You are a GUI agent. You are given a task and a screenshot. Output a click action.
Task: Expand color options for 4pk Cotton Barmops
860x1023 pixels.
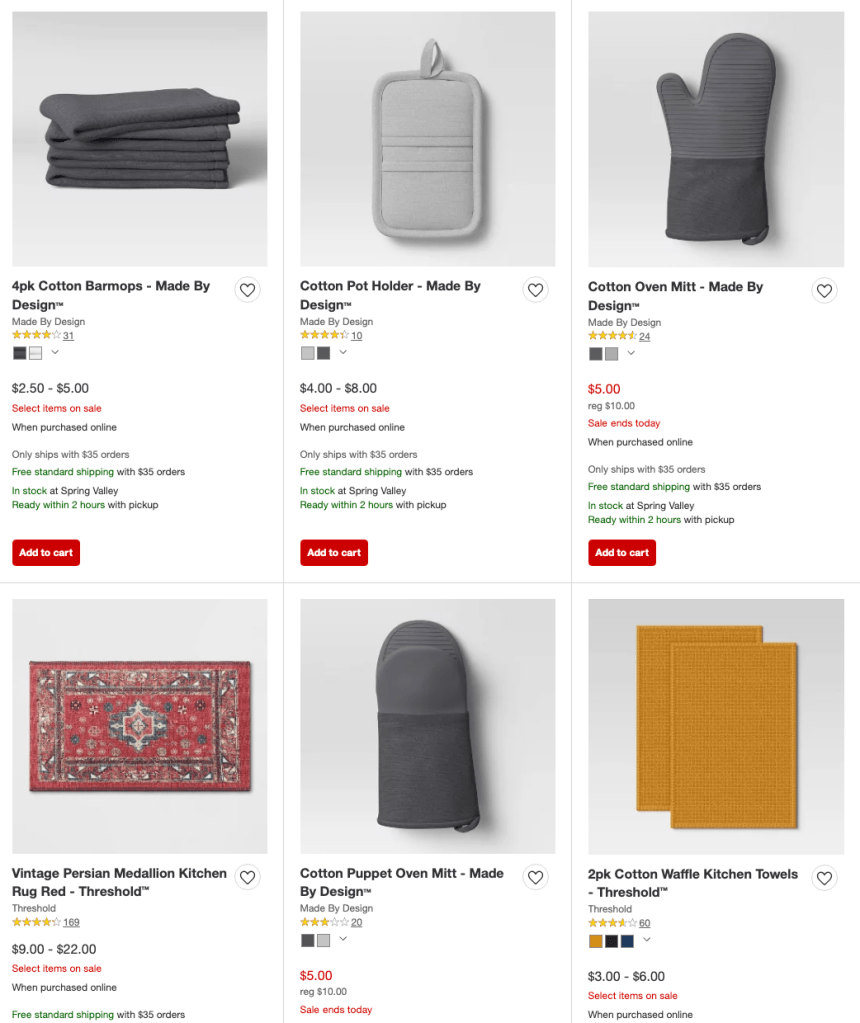coord(55,353)
